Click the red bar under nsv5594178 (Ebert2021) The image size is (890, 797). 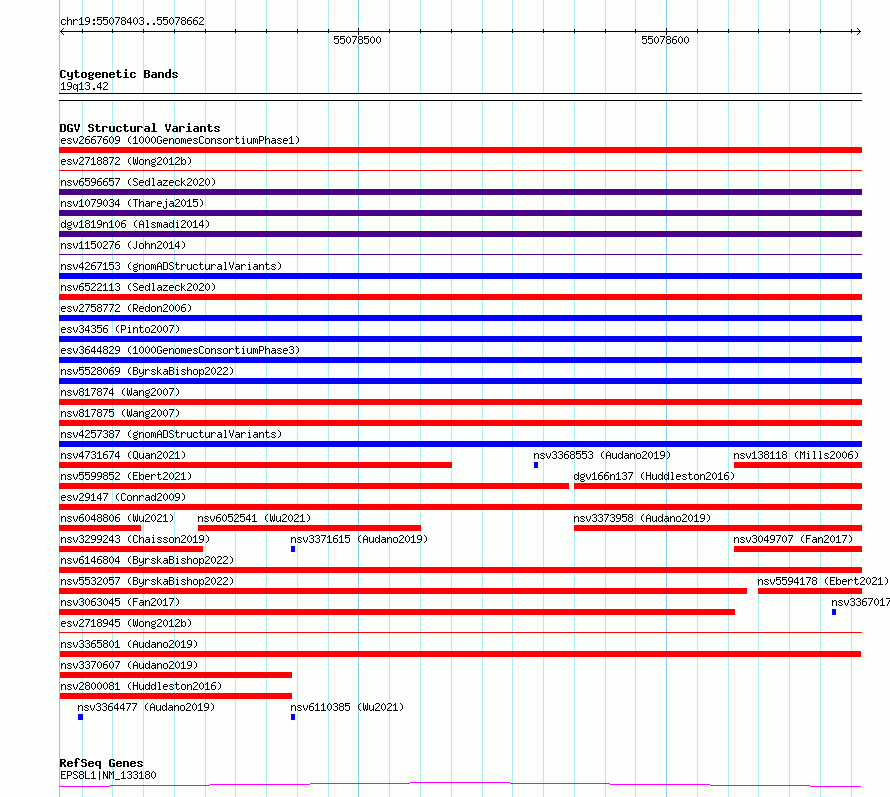(x=810, y=591)
